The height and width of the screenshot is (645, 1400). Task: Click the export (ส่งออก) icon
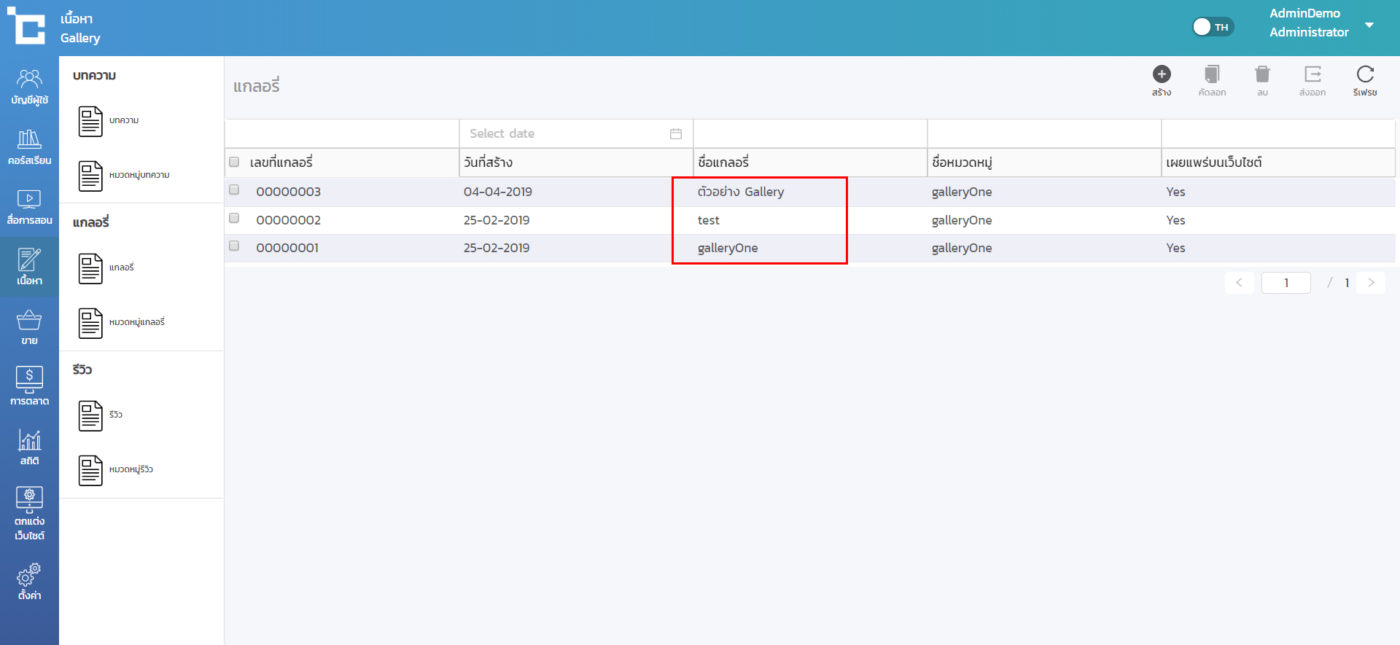coord(1312,75)
